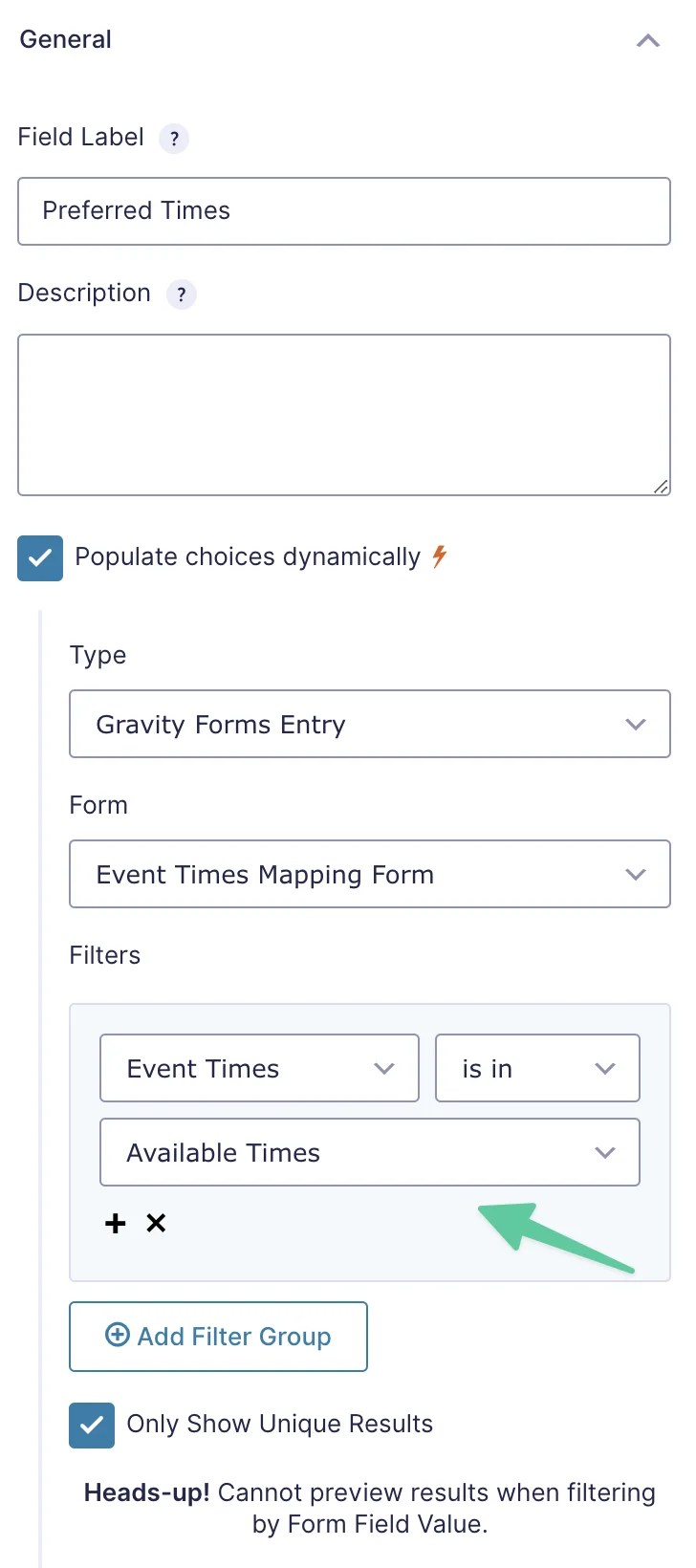Open the Event Times filter field dropdown
696x1568 pixels.
click(x=259, y=1068)
